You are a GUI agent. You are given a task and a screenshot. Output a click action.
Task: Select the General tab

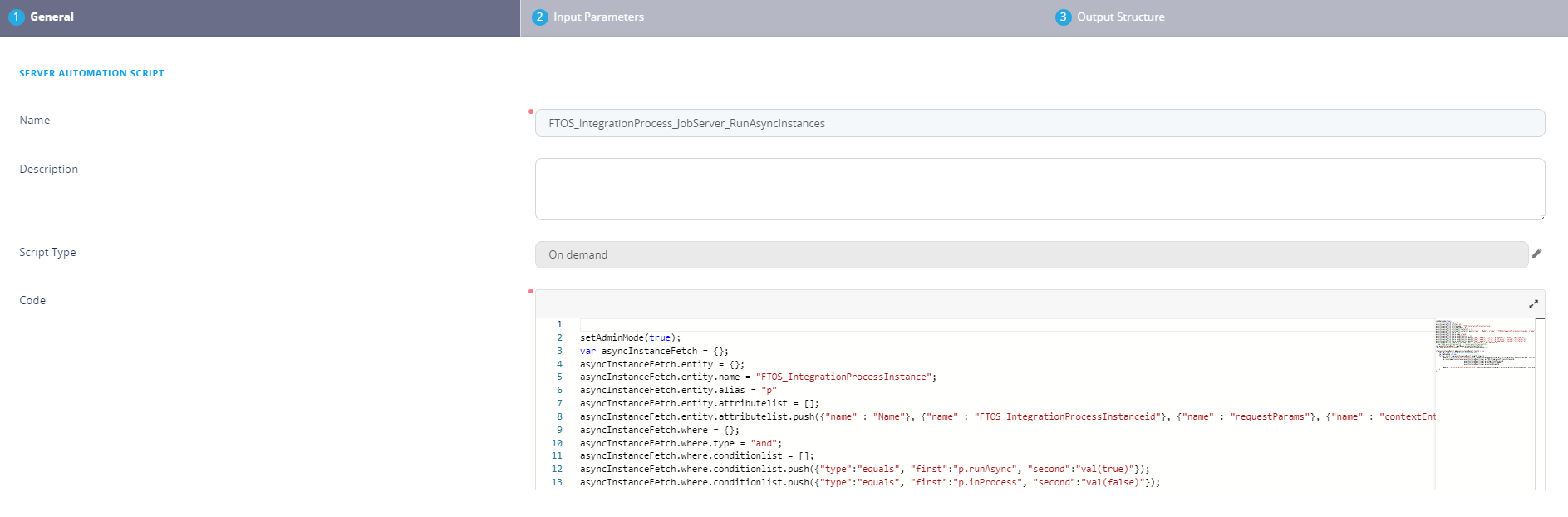click(52, 17)
